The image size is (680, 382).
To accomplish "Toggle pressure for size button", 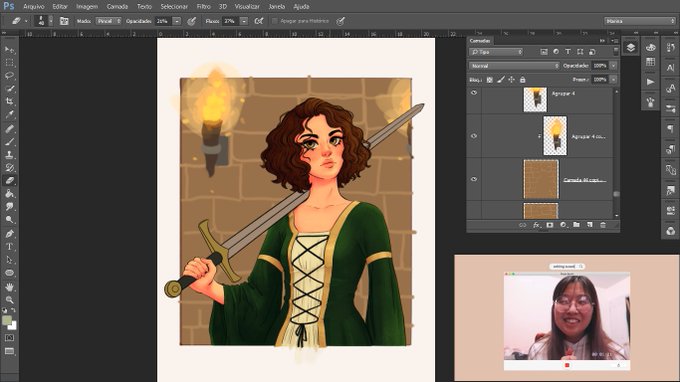I will tap(340, 21).
